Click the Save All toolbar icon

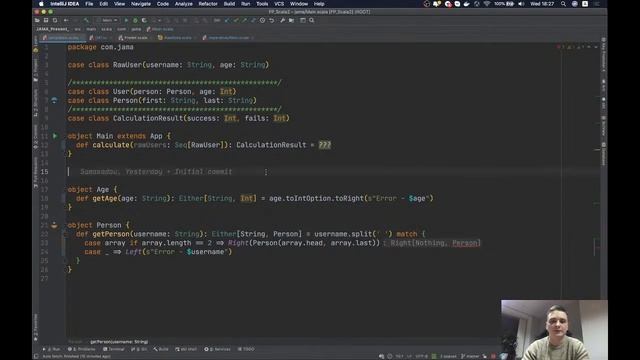tap(46, 20)
